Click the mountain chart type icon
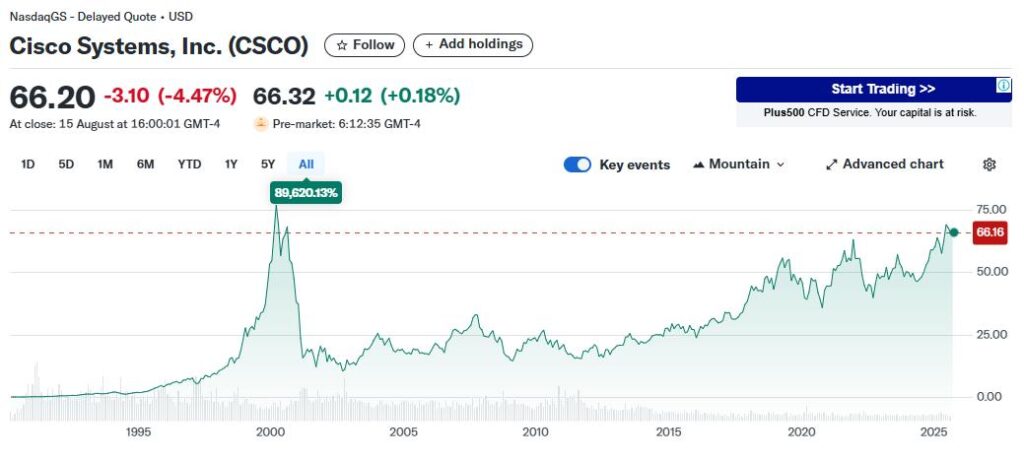 699,164
